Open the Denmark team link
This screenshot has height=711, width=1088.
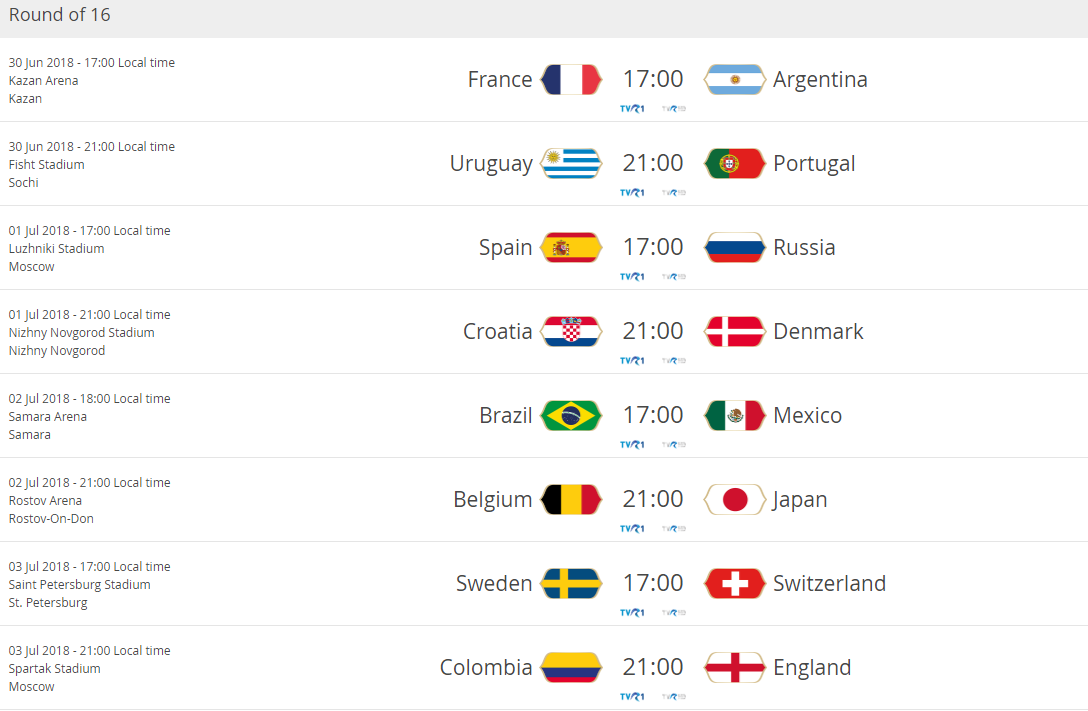coord(818,332)
